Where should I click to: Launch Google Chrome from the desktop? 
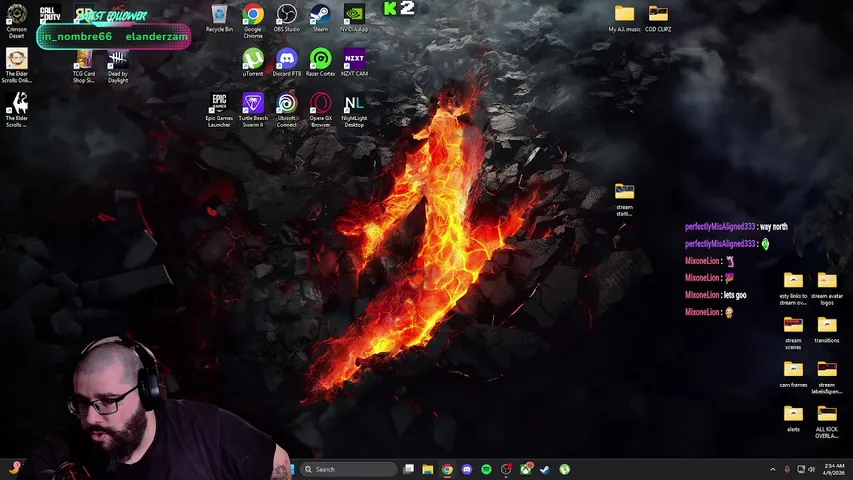tap(253, 21)
